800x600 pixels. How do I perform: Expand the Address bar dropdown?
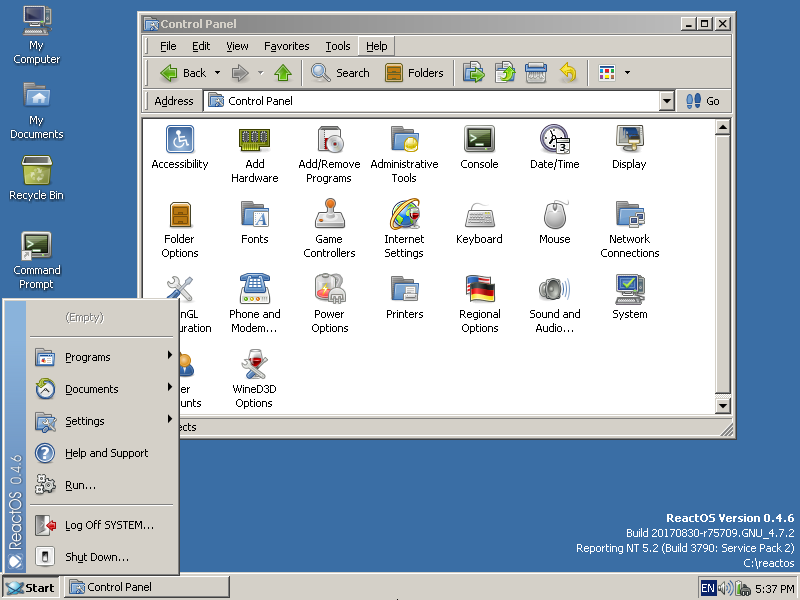point(667,101)
